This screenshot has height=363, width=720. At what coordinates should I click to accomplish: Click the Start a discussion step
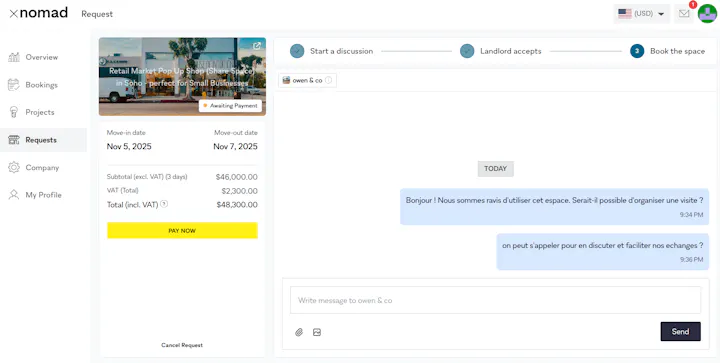pyautogui.click(x=332, y=51)
